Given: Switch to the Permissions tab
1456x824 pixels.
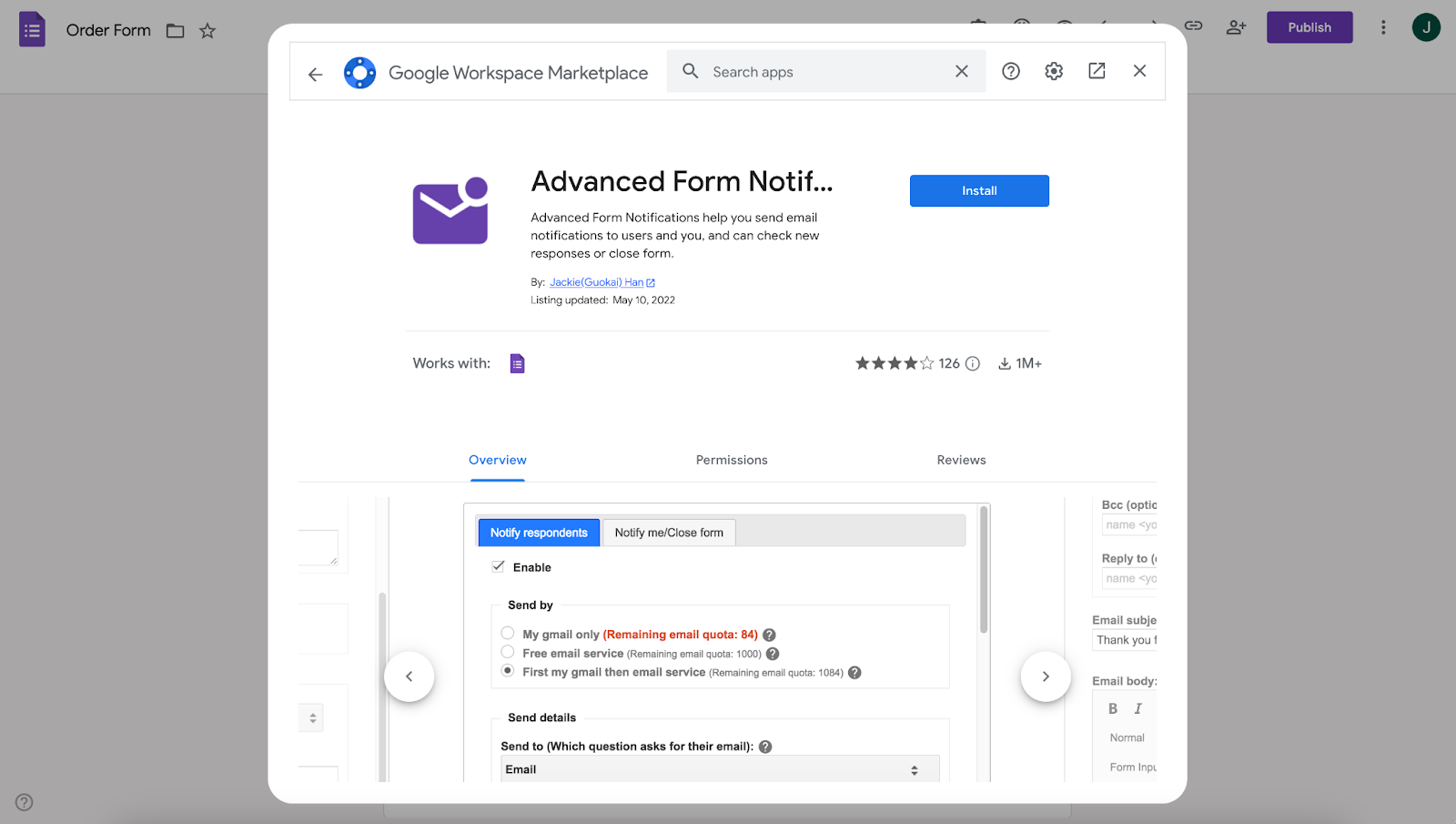Looking at the screenshot, I should pos(732,461).
